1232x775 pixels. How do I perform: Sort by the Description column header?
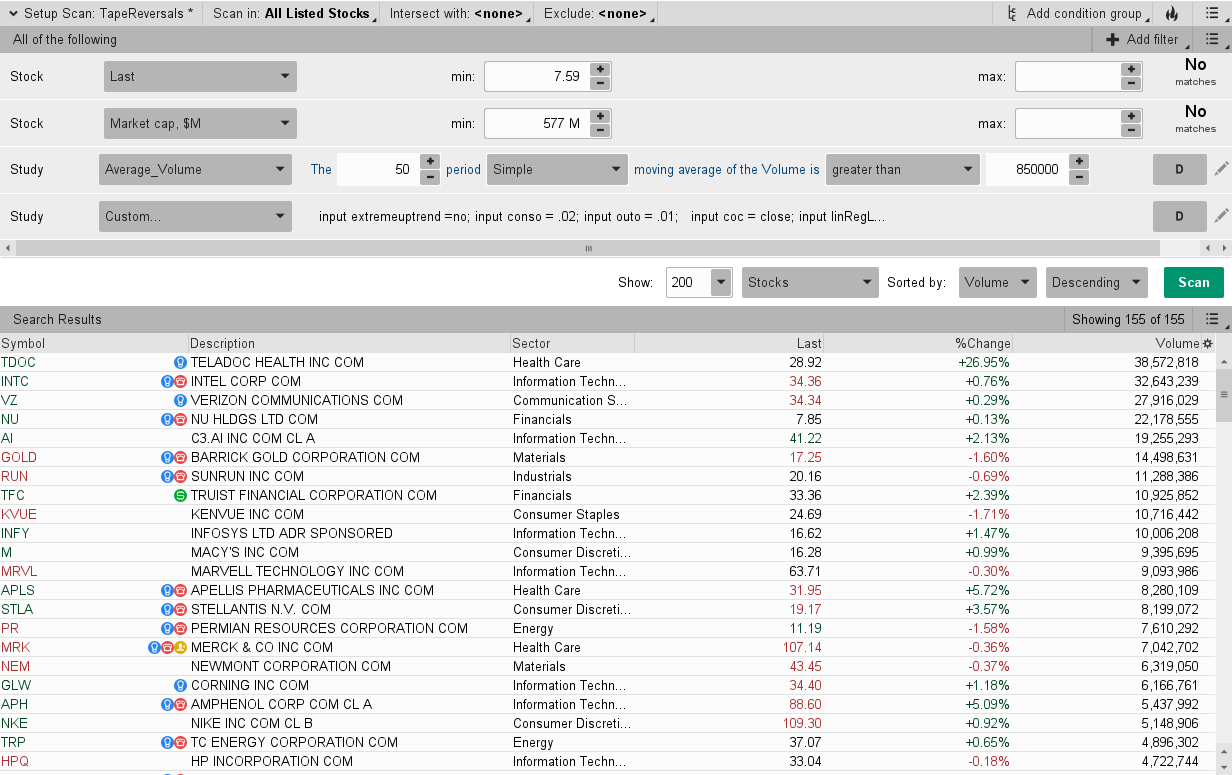click(x=349, y=343)
